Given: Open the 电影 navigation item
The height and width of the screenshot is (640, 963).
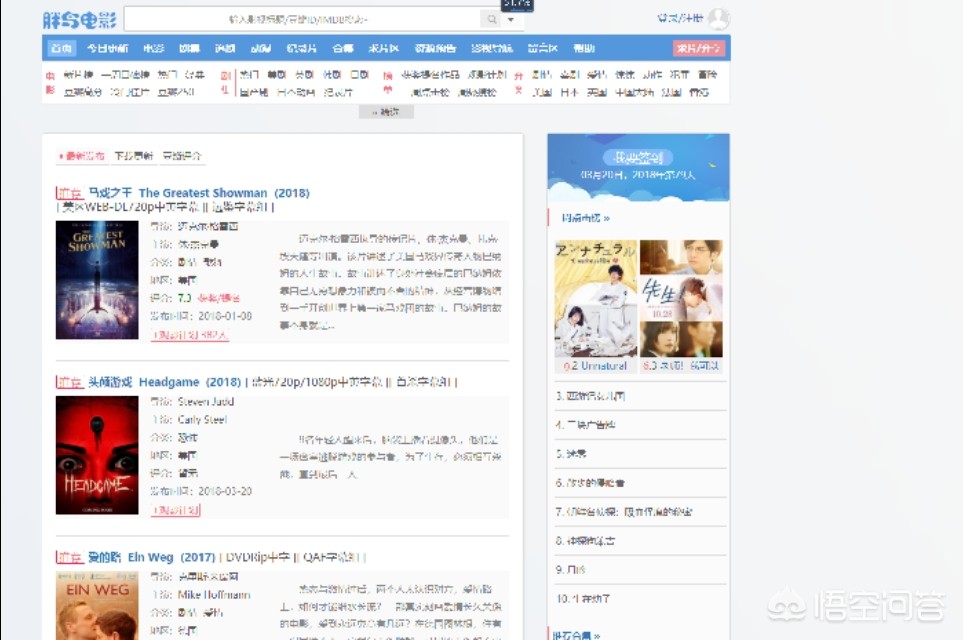Looking at the screenshot, I should [x=154, y=48].
